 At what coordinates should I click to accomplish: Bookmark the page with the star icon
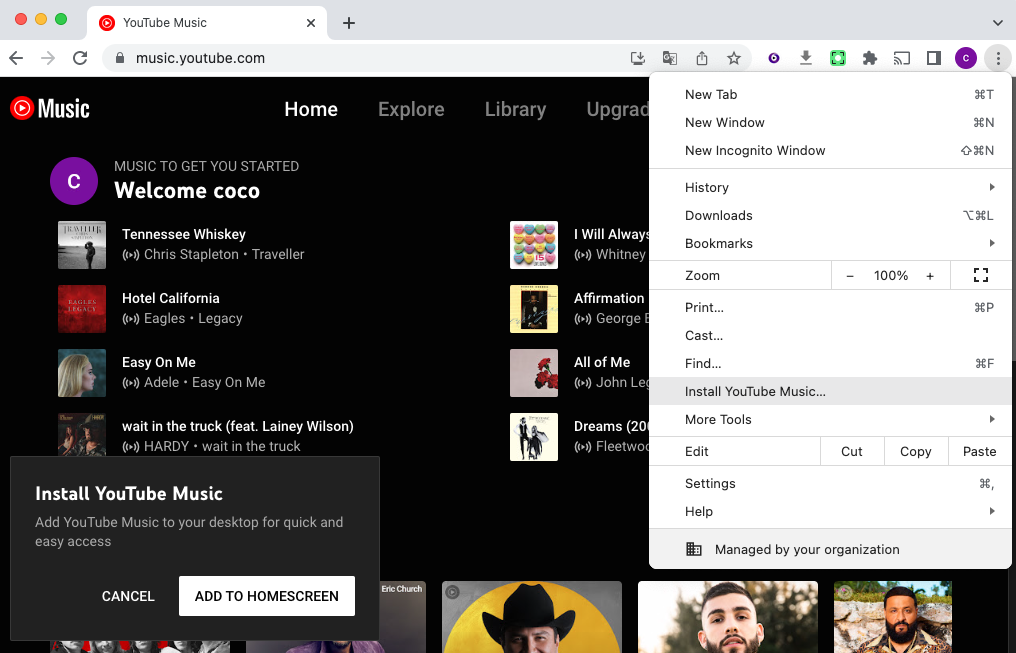[x=734, y=58]
